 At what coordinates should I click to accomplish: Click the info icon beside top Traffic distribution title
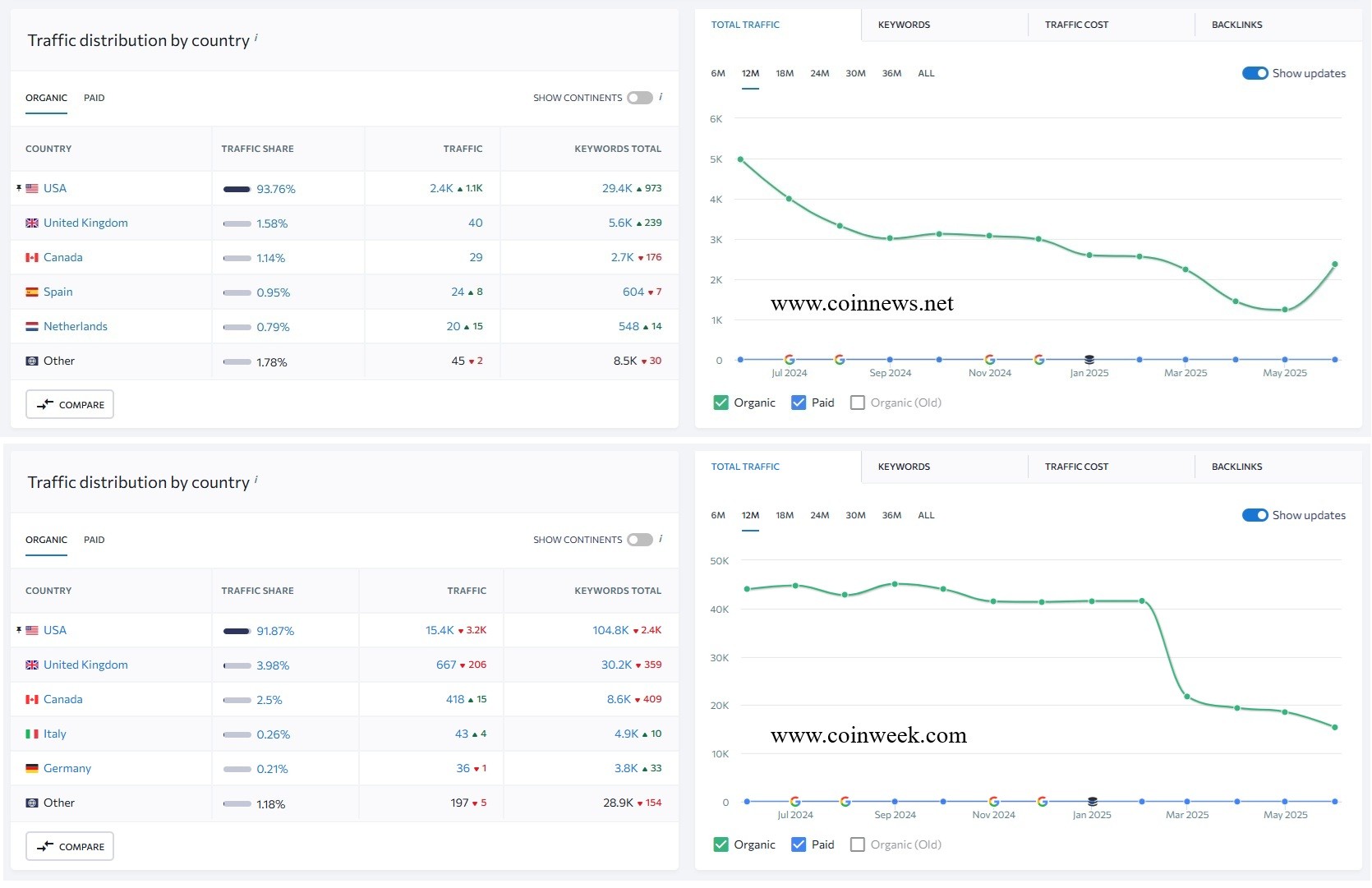pos(256,38)
